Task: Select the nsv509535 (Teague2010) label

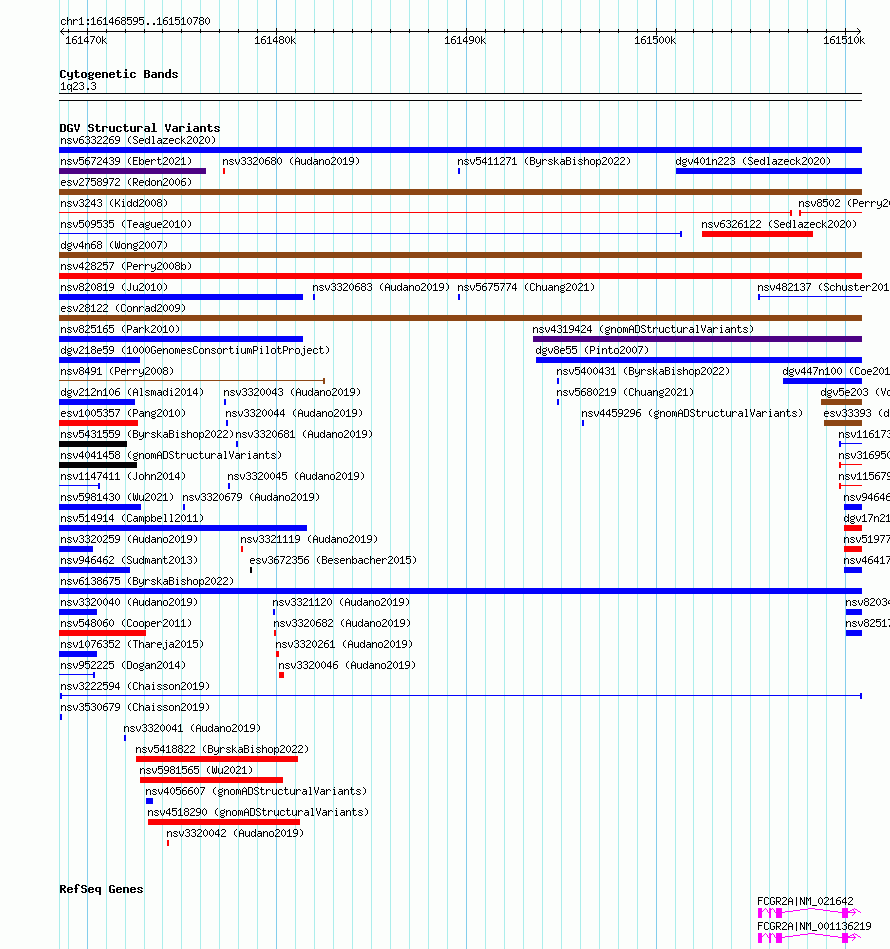Action: [x=126, y=225]
